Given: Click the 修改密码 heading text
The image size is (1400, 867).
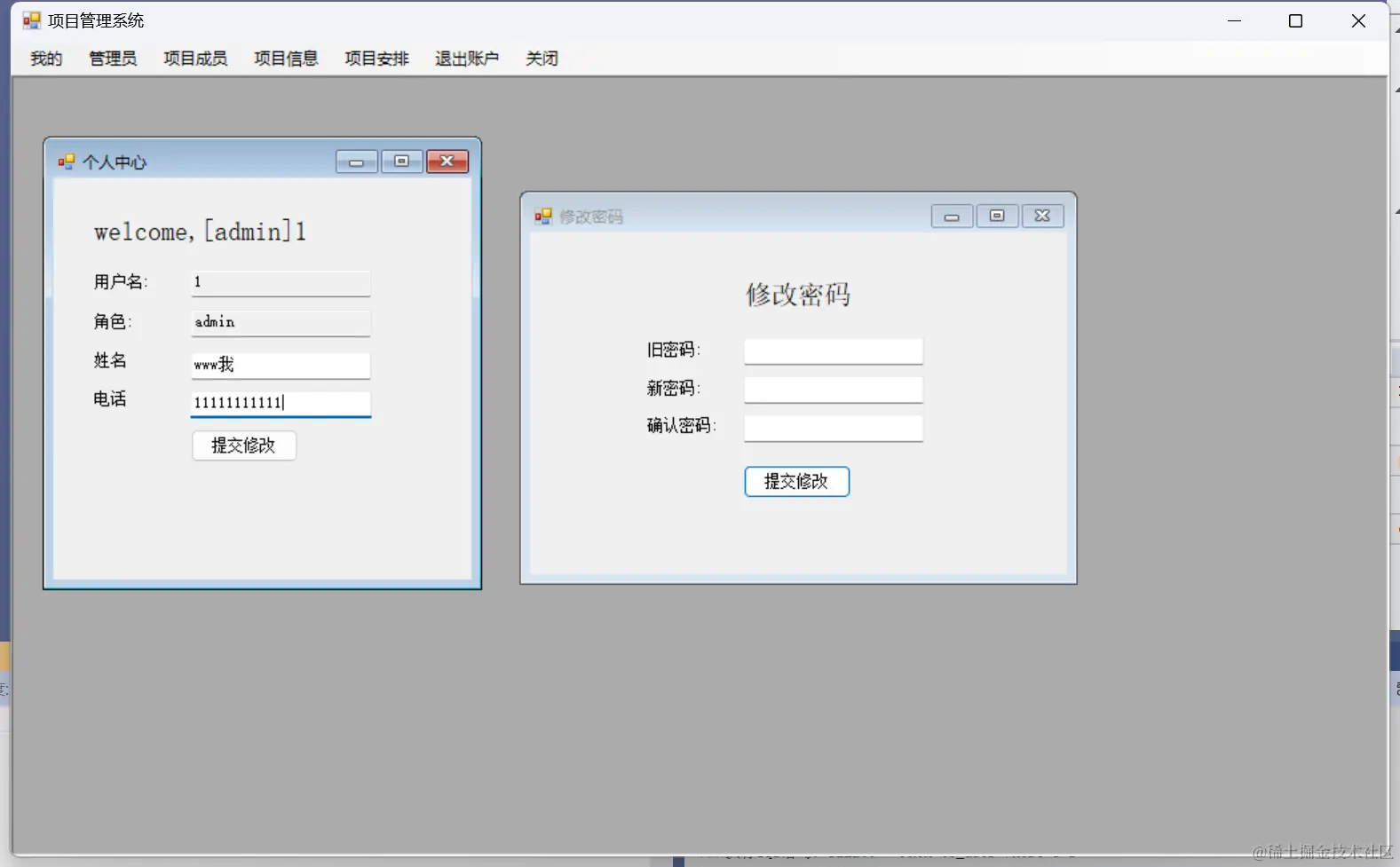Looking at the screenshot, I should 798,295.
